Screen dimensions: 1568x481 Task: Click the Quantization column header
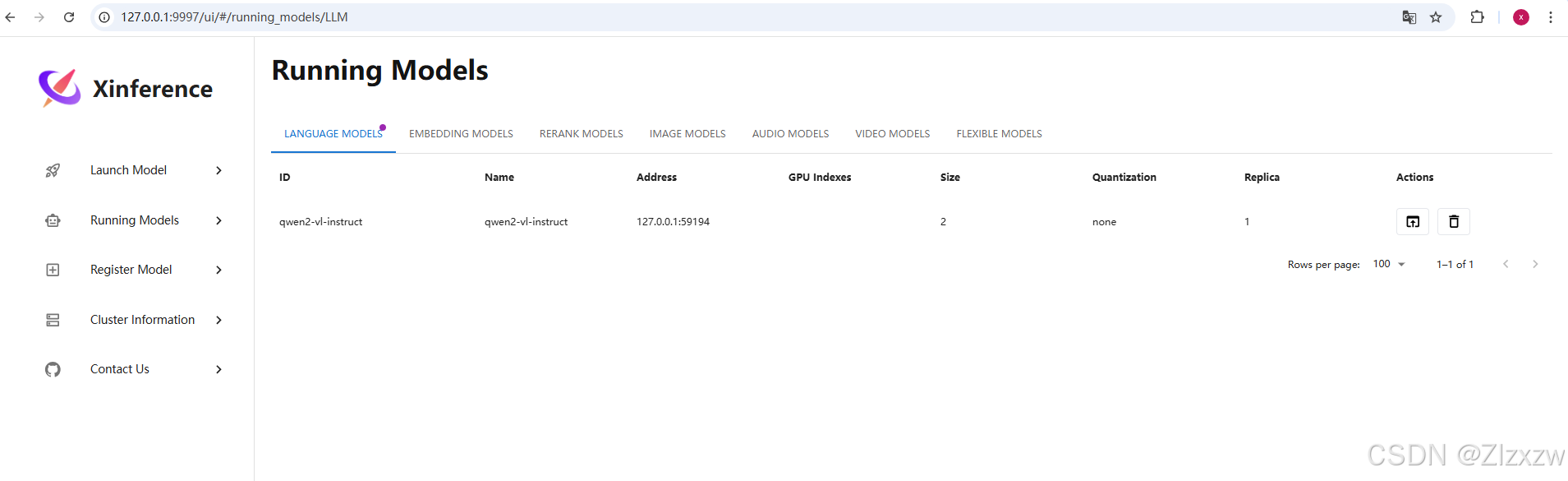tap(1124, 178)
